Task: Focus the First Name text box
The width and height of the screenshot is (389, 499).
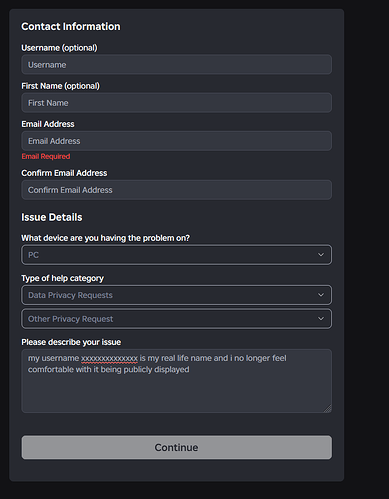Action: pyautogui.click(x=176, y=103)
